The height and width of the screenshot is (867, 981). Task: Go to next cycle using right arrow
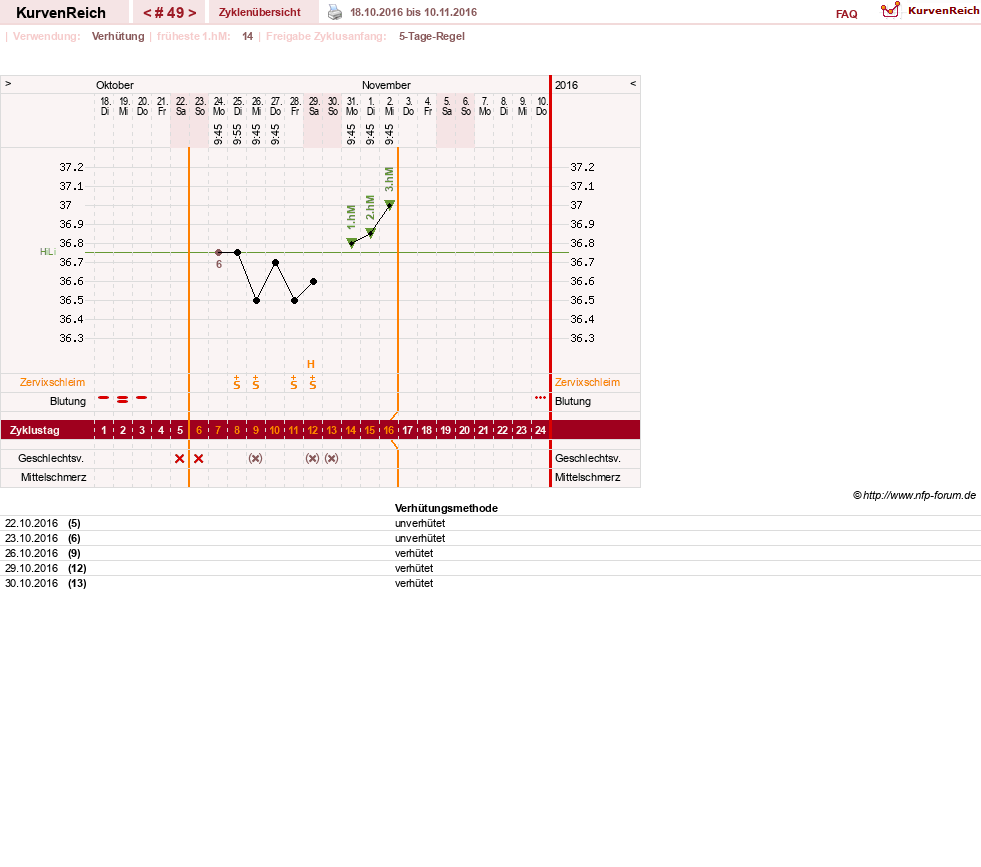pos(192,13)
